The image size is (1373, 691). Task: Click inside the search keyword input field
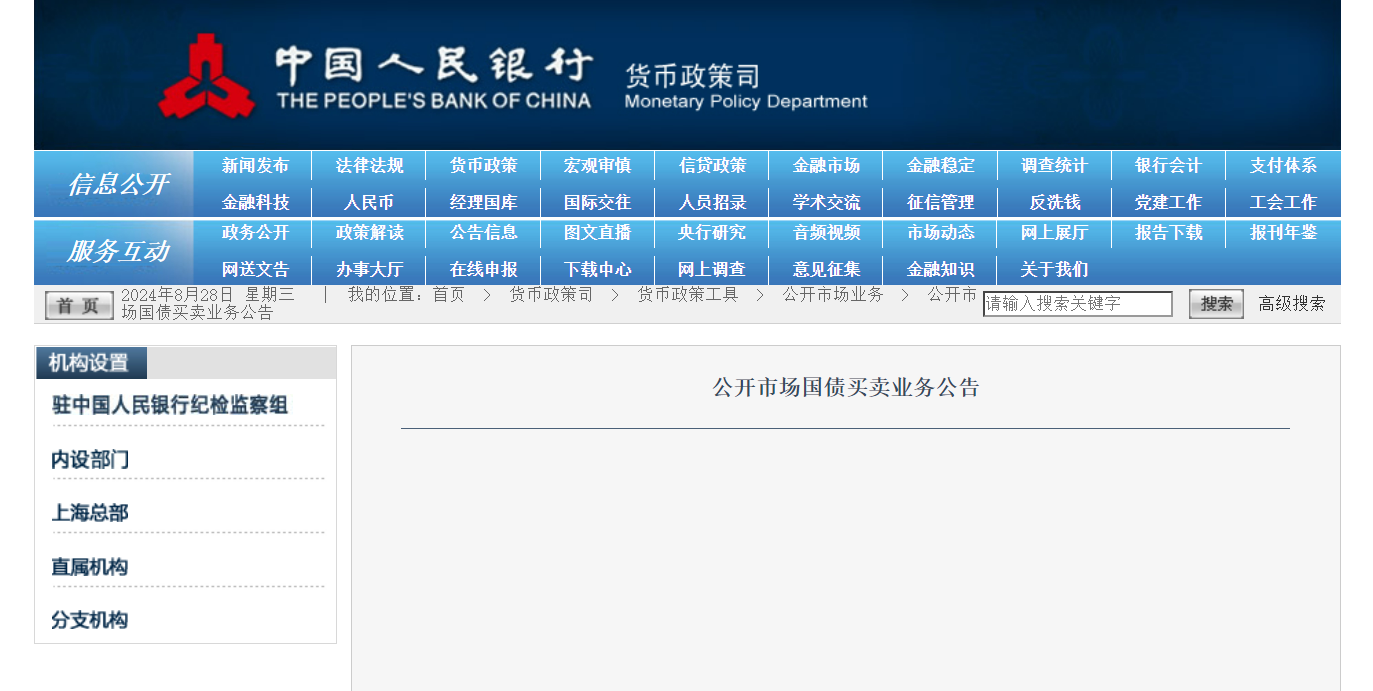coord(1078,304)
